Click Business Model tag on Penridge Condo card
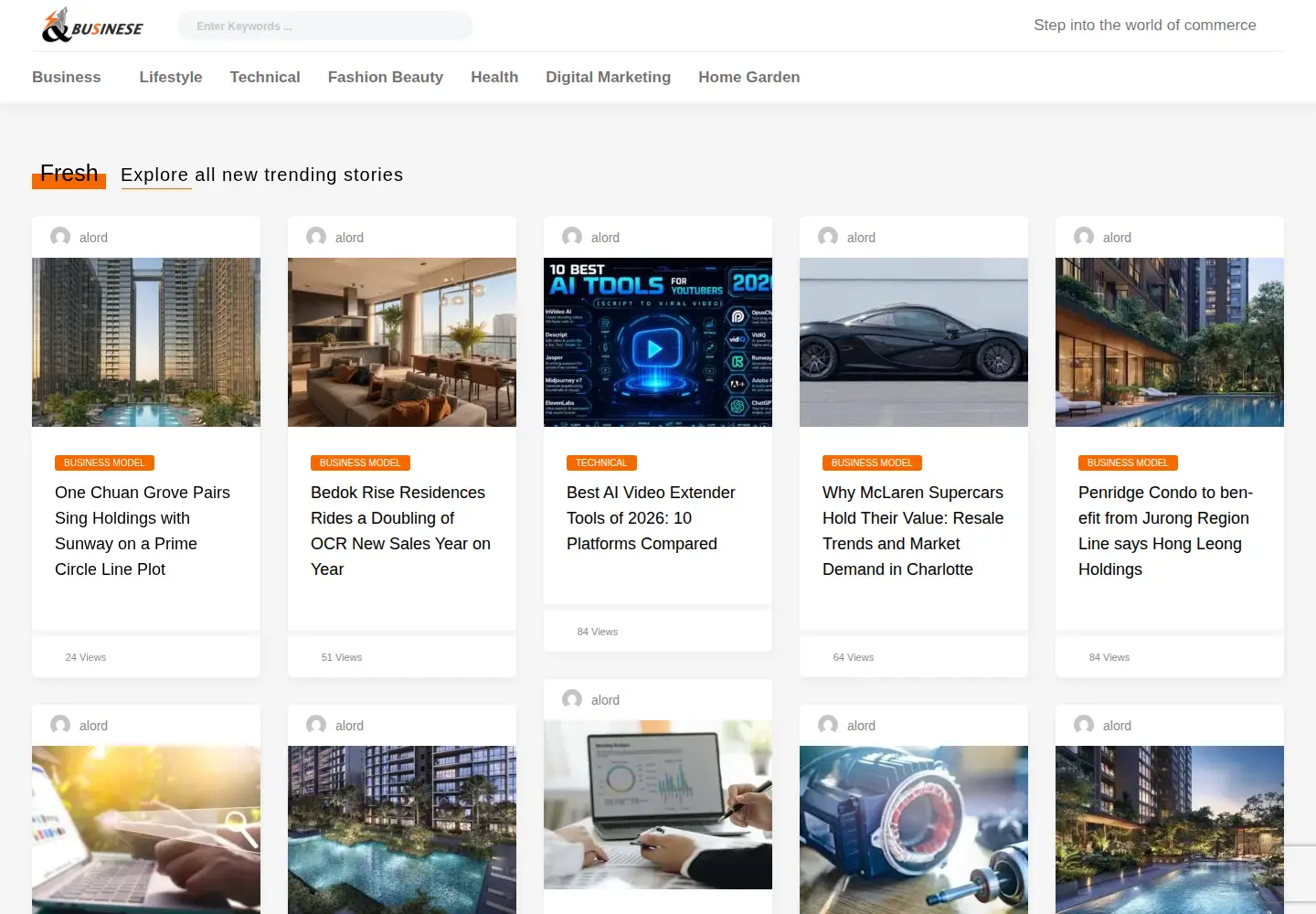Screen dimensions: 1316x914 [x=1128, y=462]
